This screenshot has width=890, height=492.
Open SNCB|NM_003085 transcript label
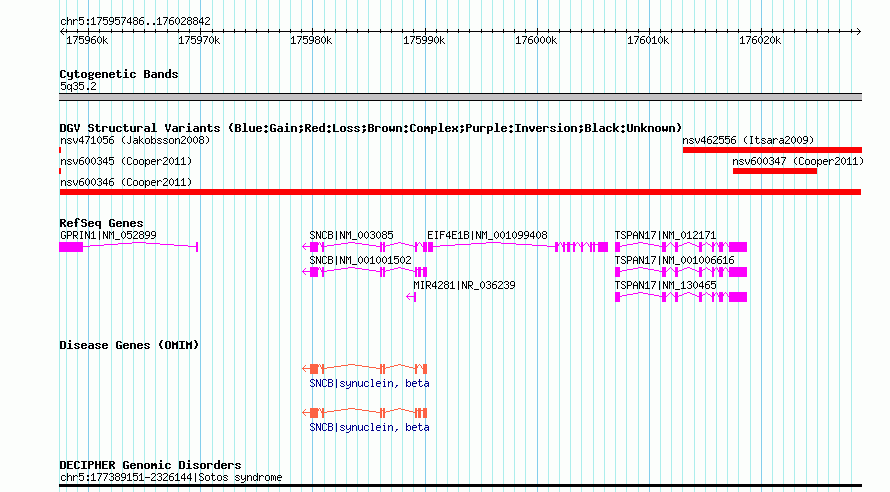[351, 235]
